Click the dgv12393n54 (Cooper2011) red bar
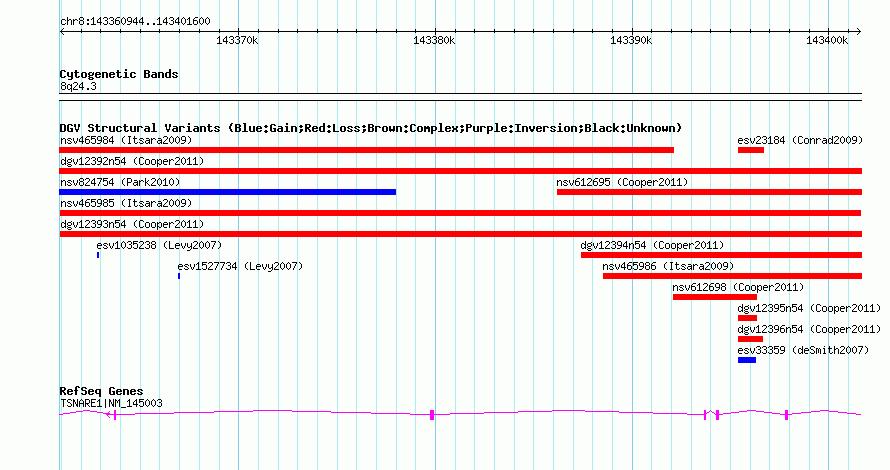This screenshot has width=890, height=470. [460, 234]
